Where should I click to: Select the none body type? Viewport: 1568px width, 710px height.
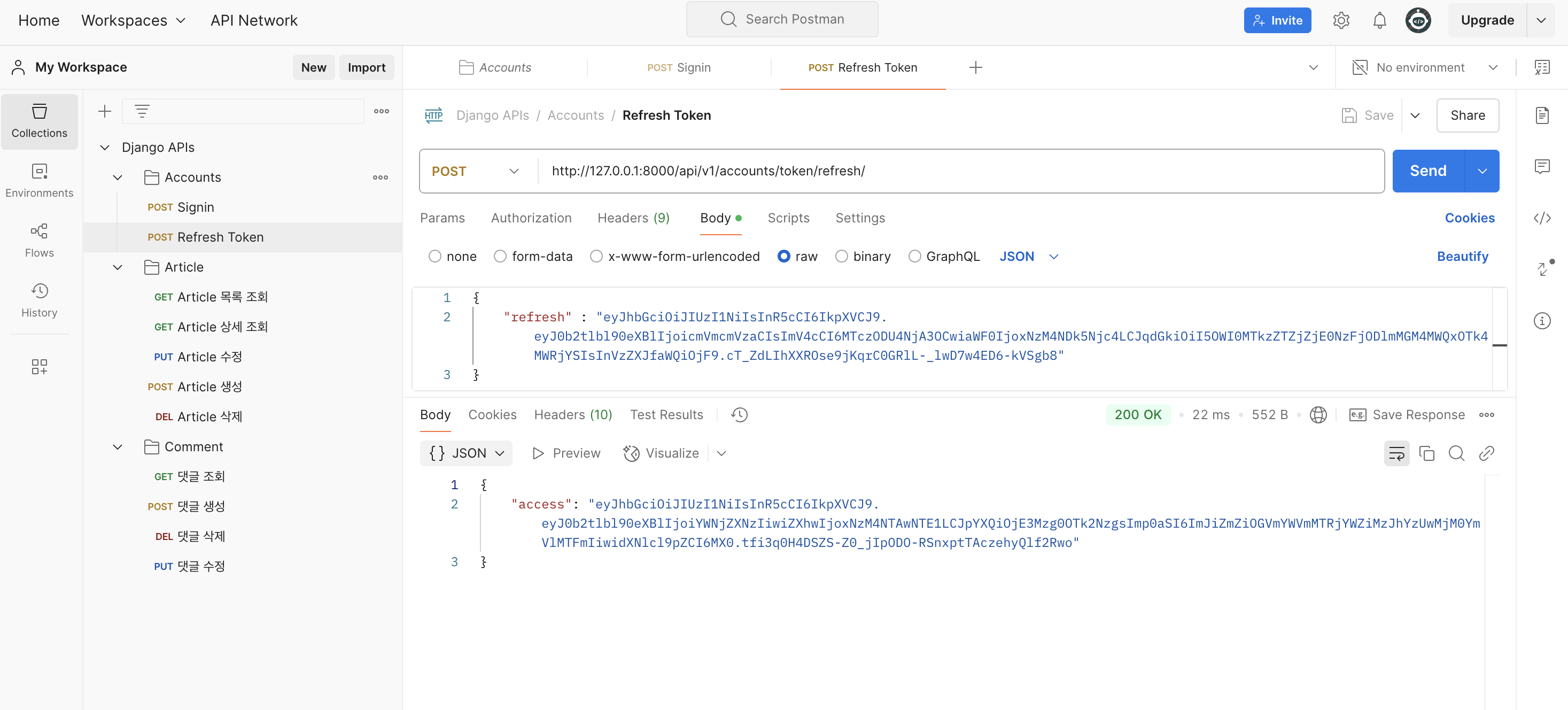tap(434, 256)
